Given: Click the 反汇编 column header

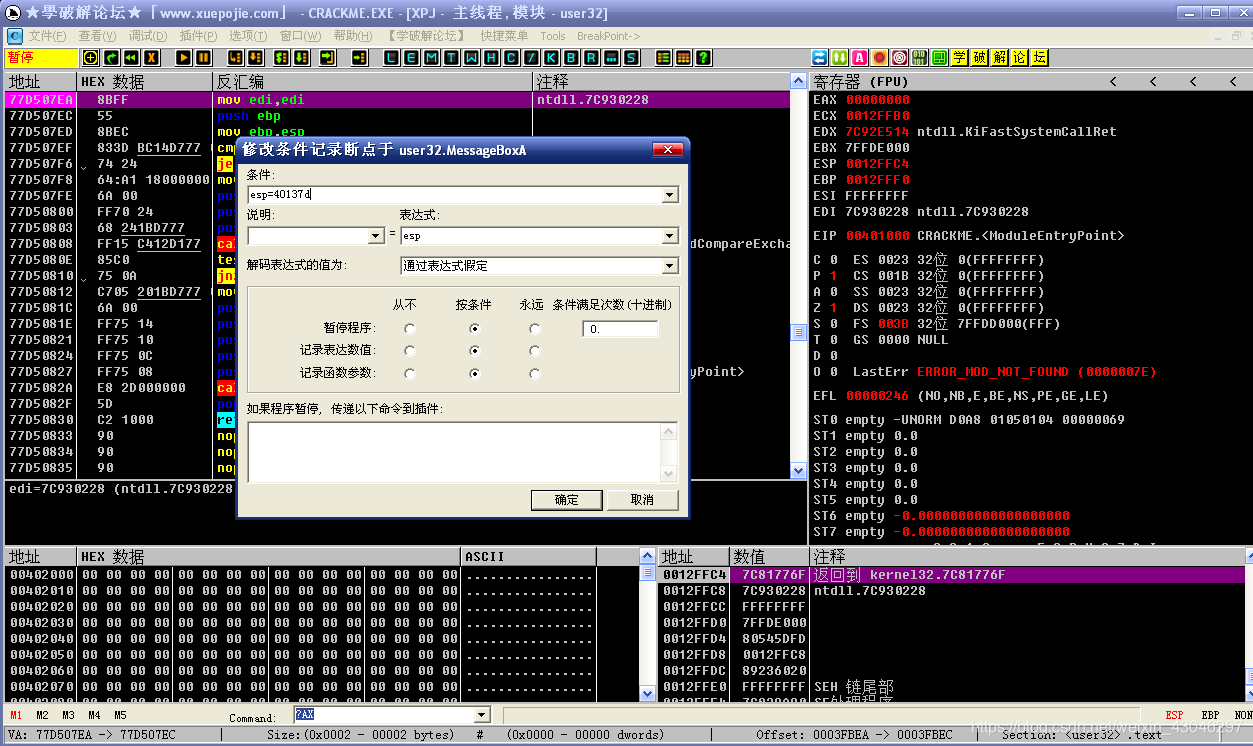Looking at the screenshot, I should [x=372, y=81].
